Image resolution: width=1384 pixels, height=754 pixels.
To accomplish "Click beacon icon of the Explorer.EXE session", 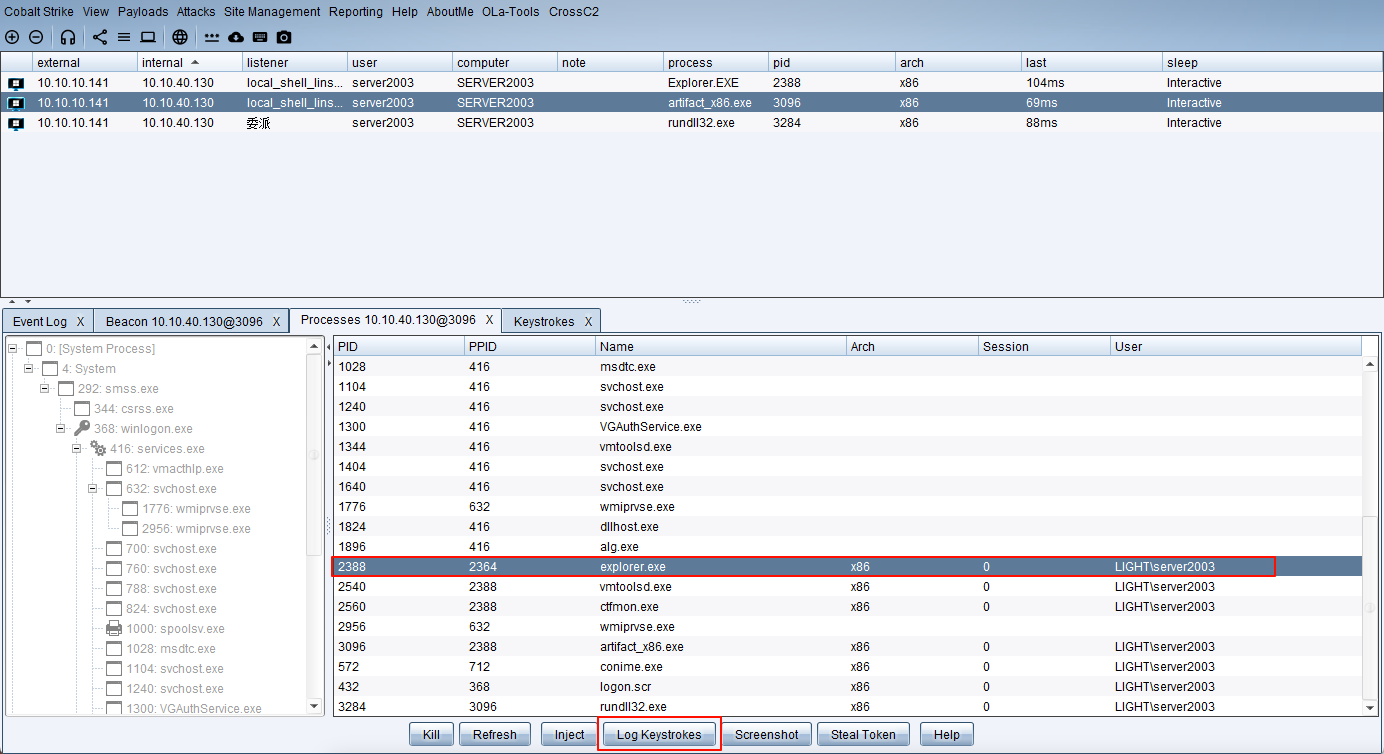I will coord(16,83).
